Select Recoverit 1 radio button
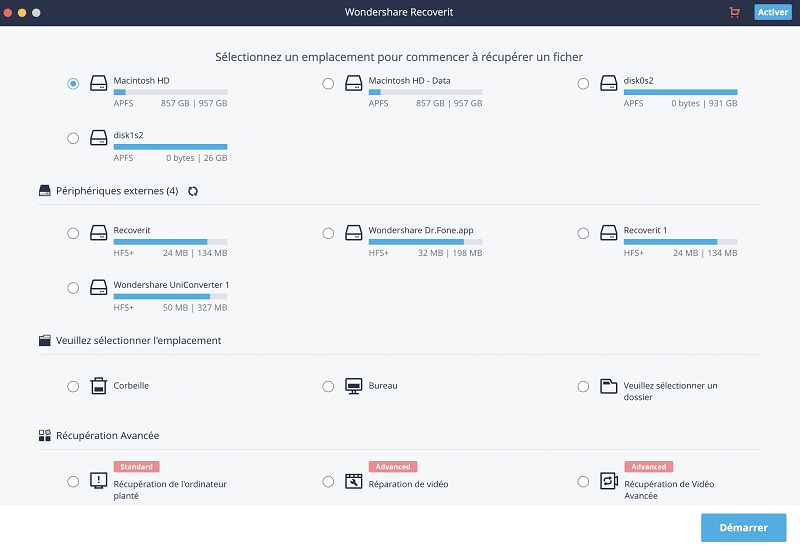This screenshot has height=549, width=800. pyautogui.click(x=583, y=233)
